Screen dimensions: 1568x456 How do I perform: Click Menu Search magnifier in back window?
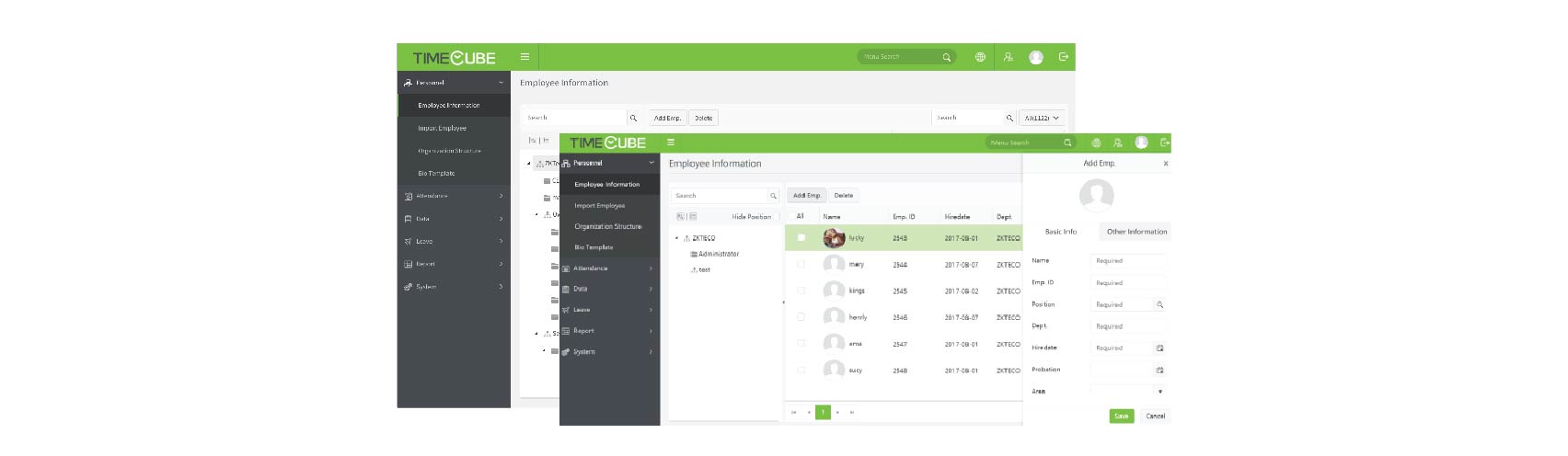click(x=946, y=57)
